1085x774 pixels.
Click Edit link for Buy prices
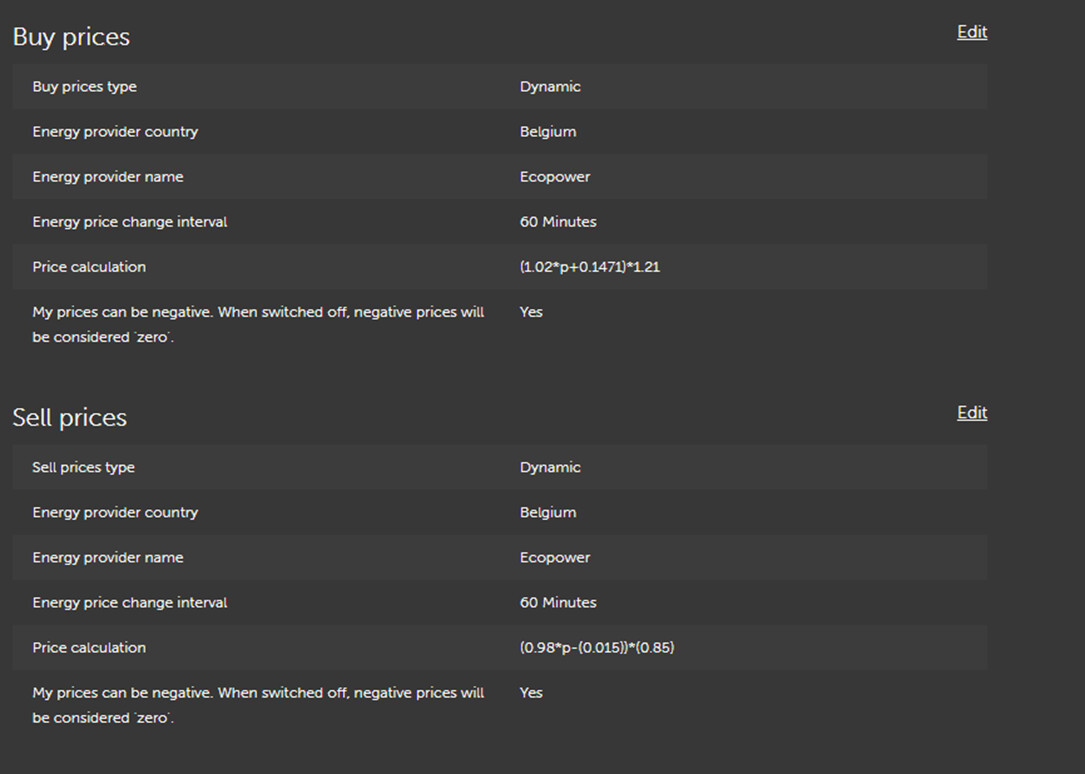(971, 32)
